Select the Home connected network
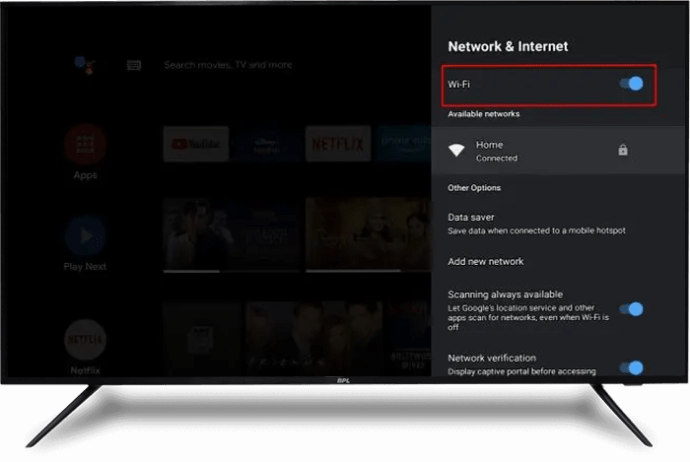The height and width of the screenshot is (462, 690). (x=558, y=150)
